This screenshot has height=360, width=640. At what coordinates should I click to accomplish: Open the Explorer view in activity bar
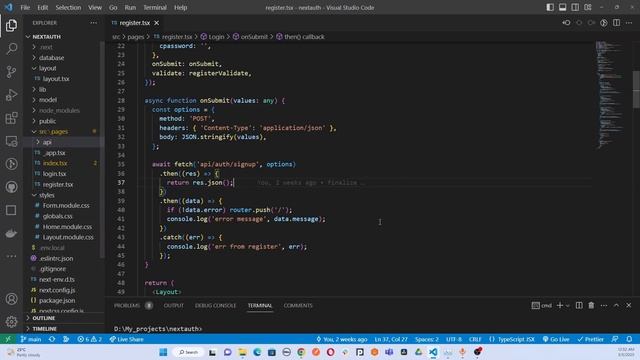[x=11, y=26]
